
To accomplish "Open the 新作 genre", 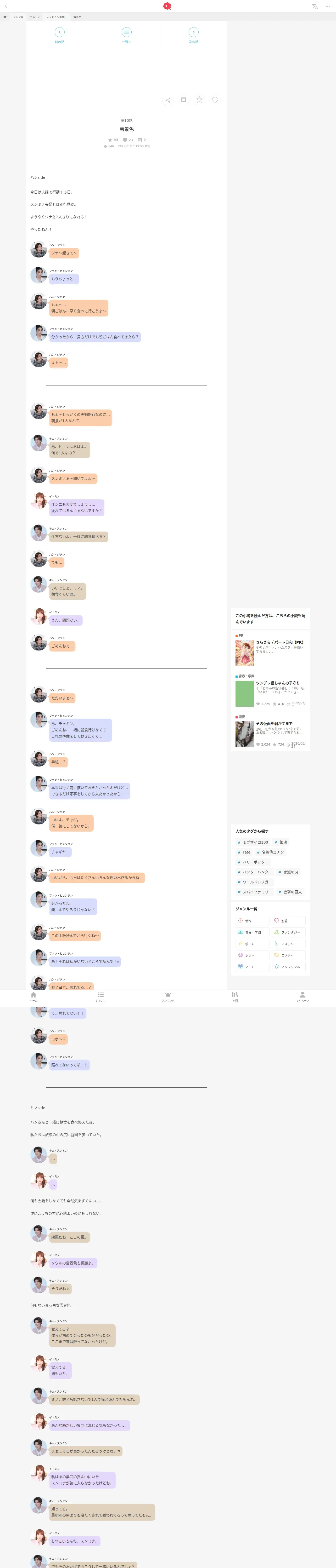I will click(x=253, y=921).
